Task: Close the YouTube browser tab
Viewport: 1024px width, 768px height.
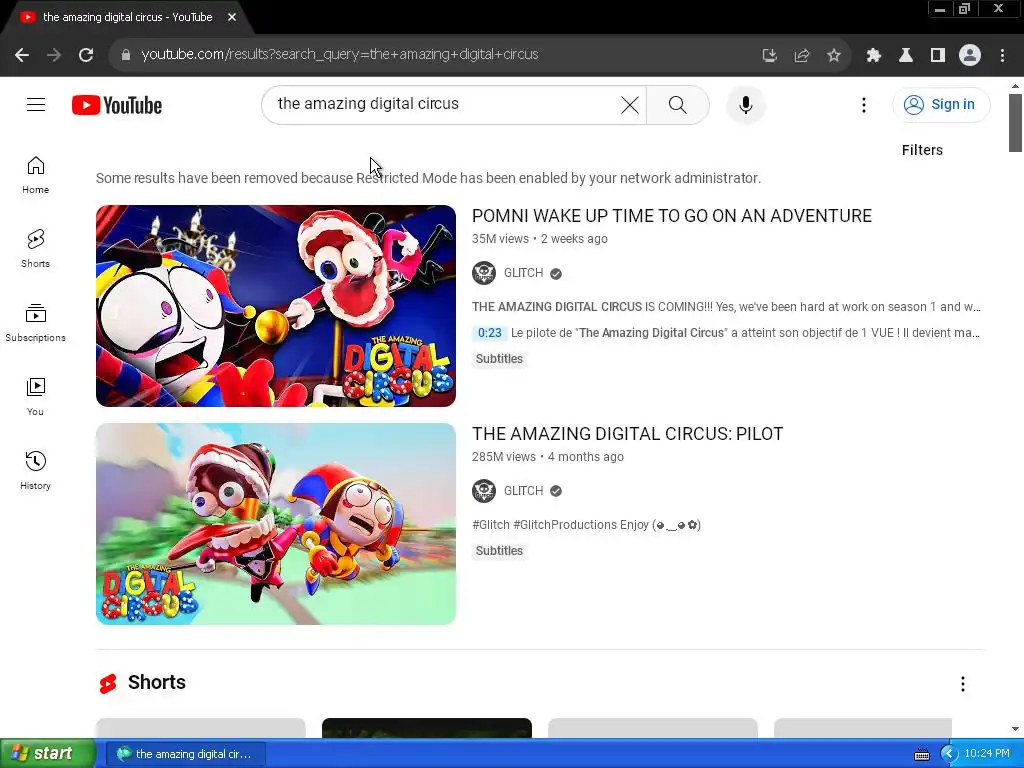Action: click(232, 18)
